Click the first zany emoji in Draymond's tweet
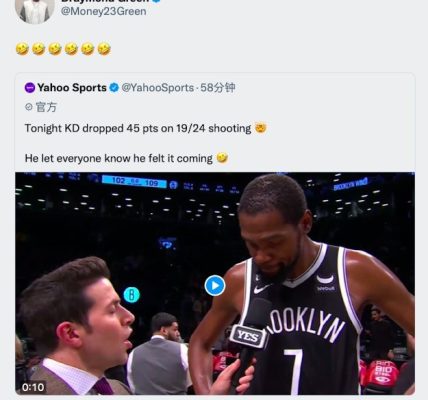The height and width of the screenshot is (400, 428). point(22,49)
